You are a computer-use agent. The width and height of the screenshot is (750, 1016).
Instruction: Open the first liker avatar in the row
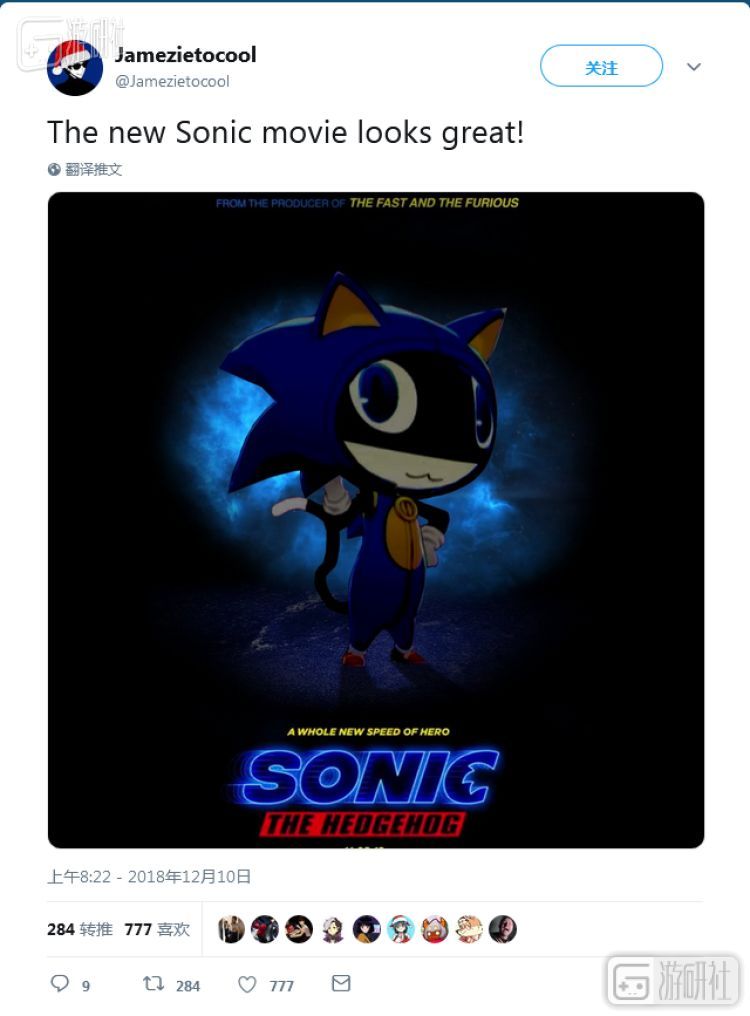pos(231,930)
